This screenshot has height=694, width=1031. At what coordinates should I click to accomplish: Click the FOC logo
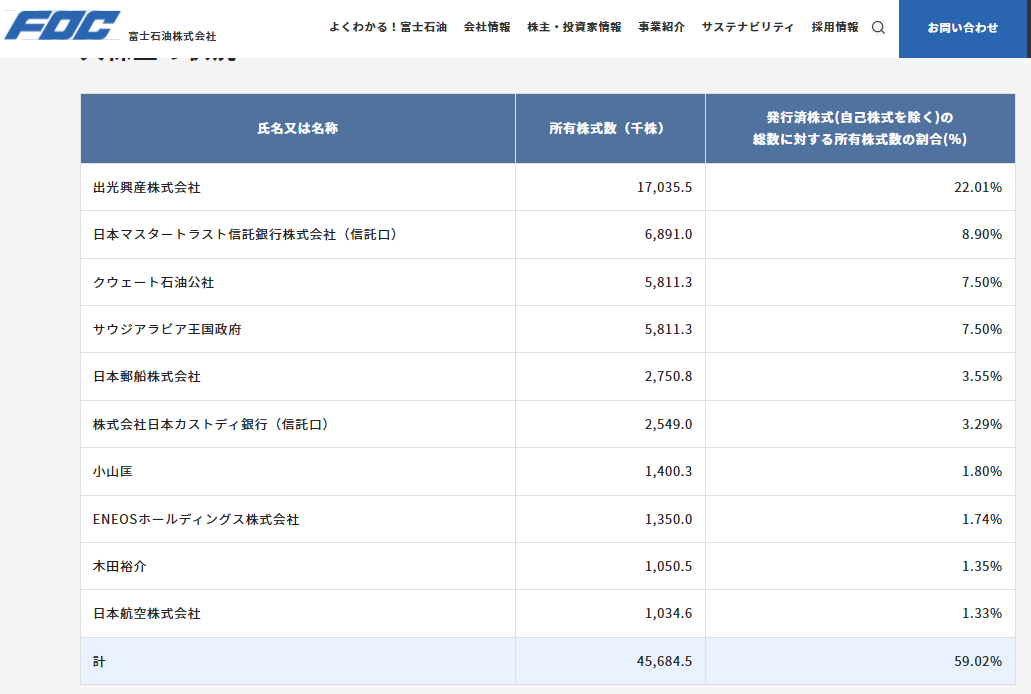pyautogui.click(x=62, y=26)
